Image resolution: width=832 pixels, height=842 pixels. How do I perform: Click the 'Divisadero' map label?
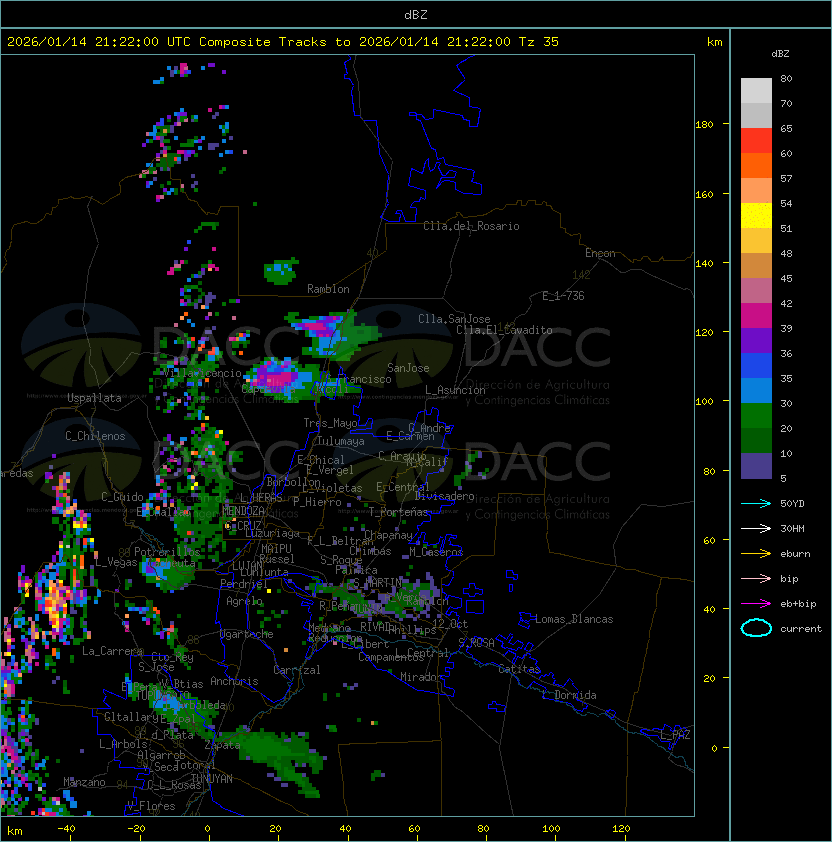pyautogui.click(x=444, y=496)
